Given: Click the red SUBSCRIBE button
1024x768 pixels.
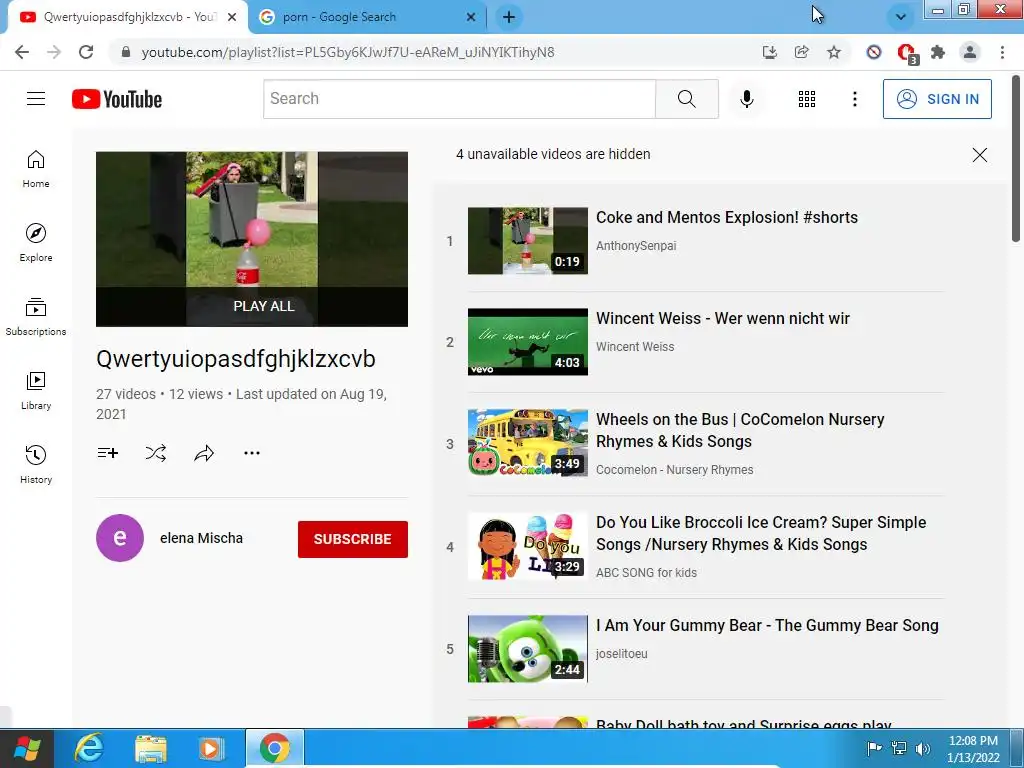Looking at the screenshot, I should [x=353, y=539].
